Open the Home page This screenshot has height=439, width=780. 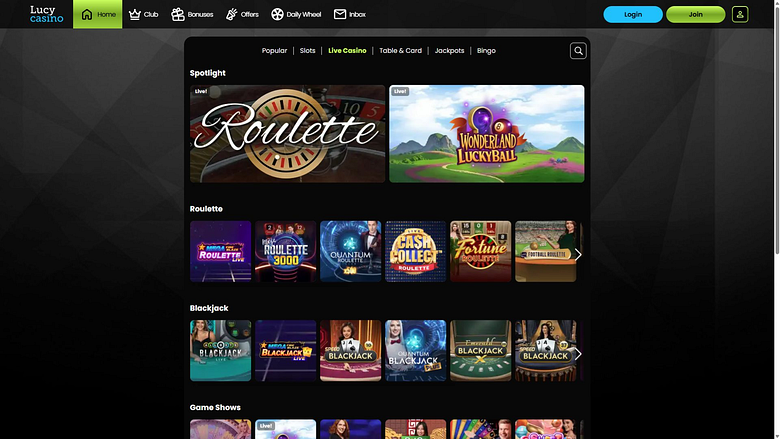(x=98, y=14)
